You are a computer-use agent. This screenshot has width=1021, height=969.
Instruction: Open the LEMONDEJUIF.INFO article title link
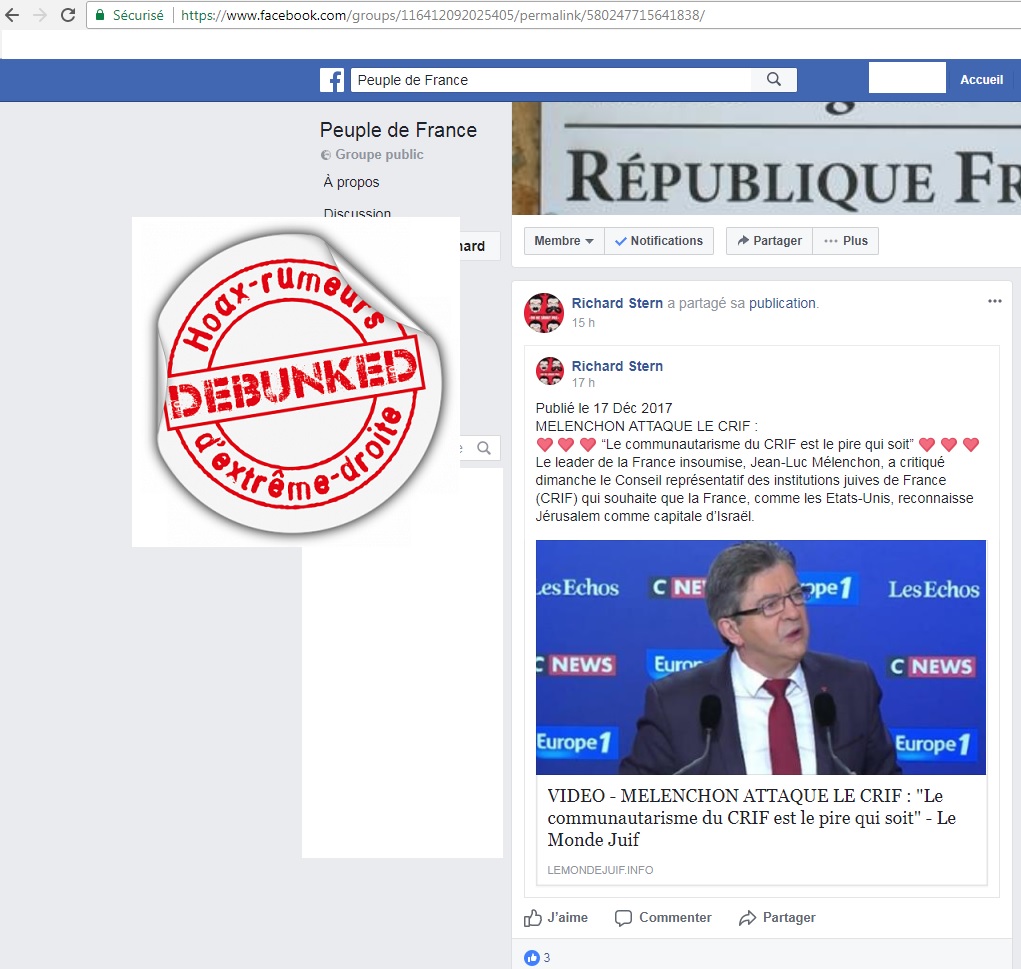(x=751, y=818)
